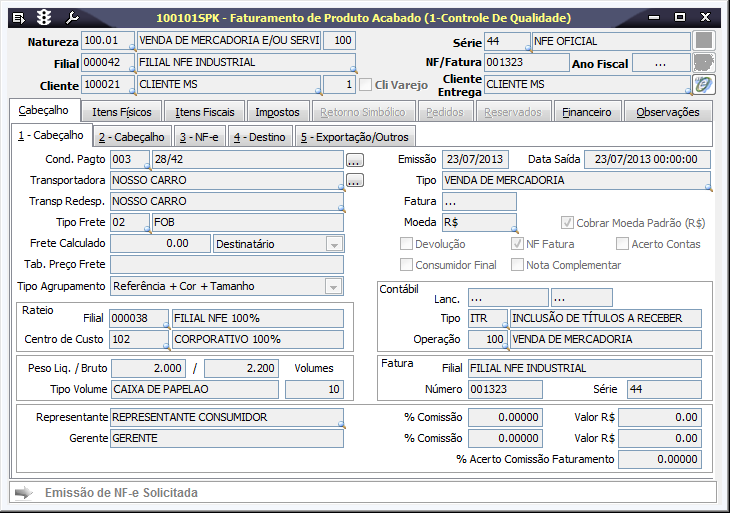Toggle the Devolução checkbox
730x513 pixels.
tap(406, 244)
